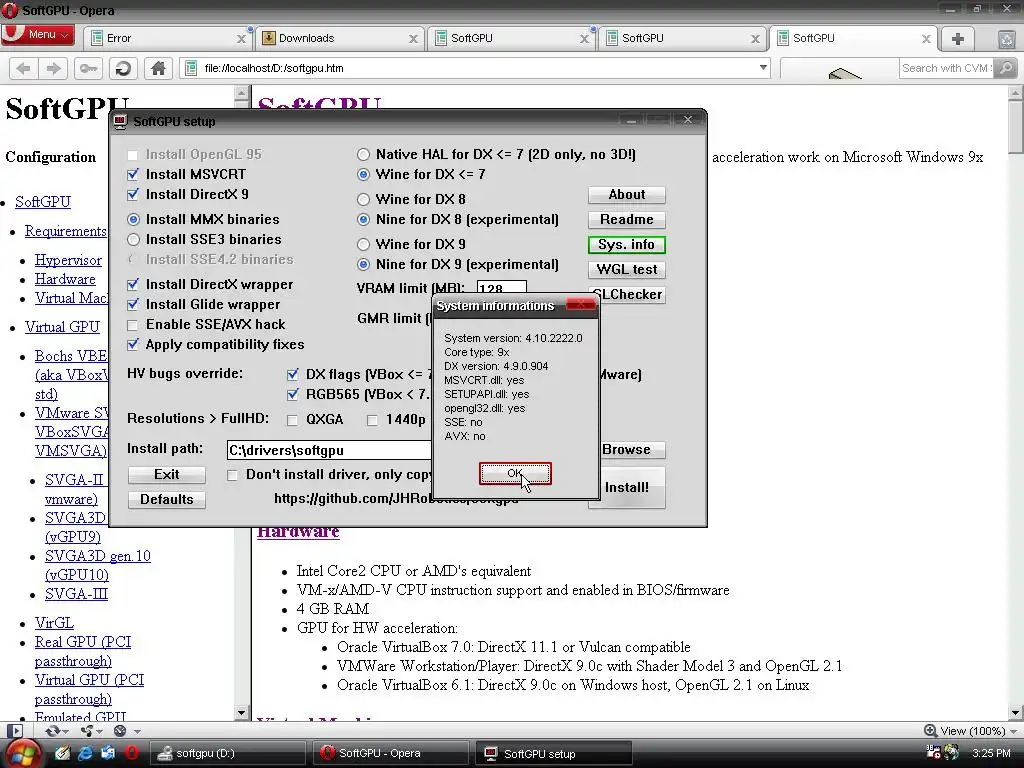
Task: Open the softgpu (D:) taskbar window
Action: 228,754
